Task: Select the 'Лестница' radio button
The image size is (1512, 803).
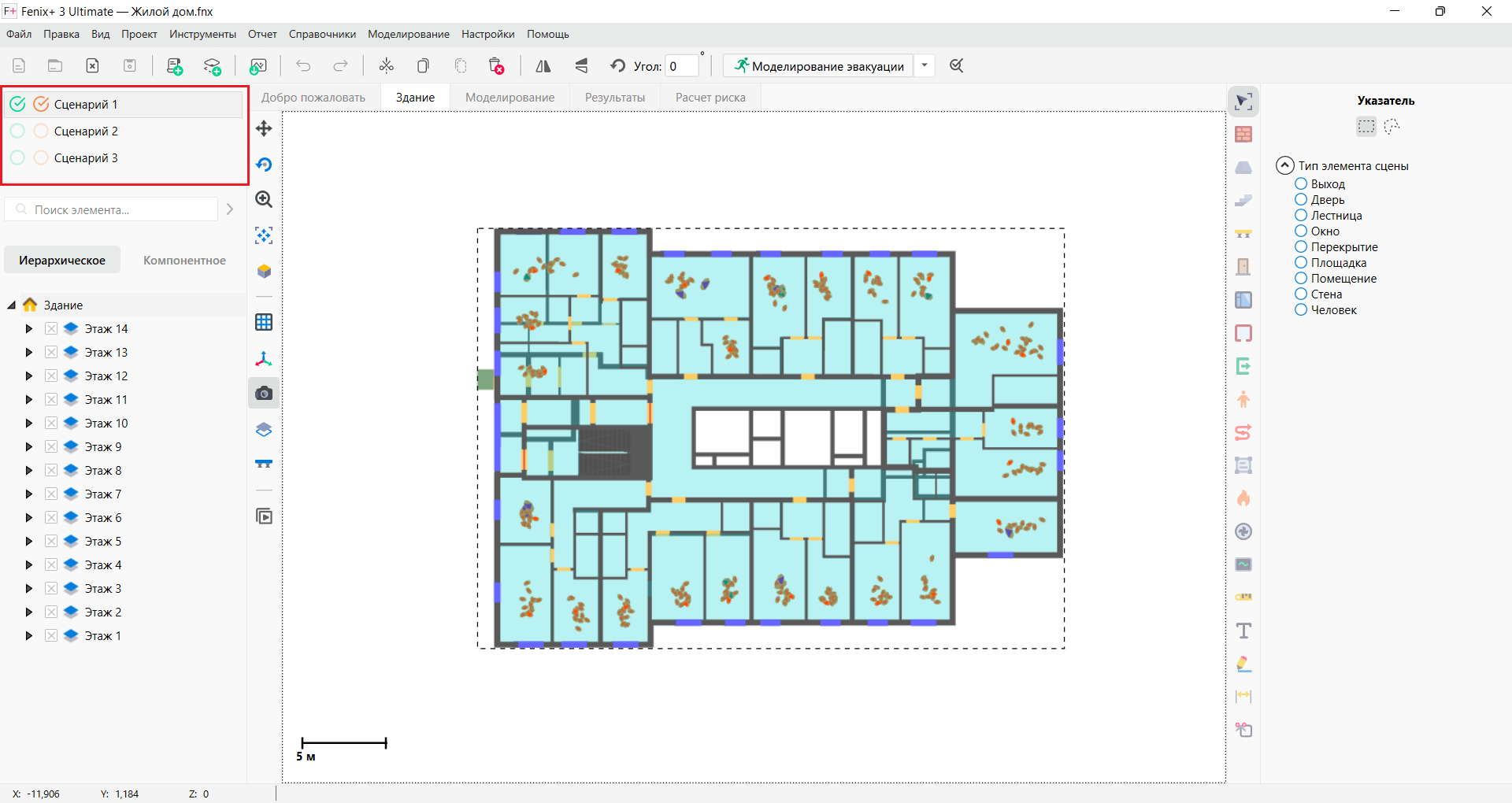Action: (1301, 215)
